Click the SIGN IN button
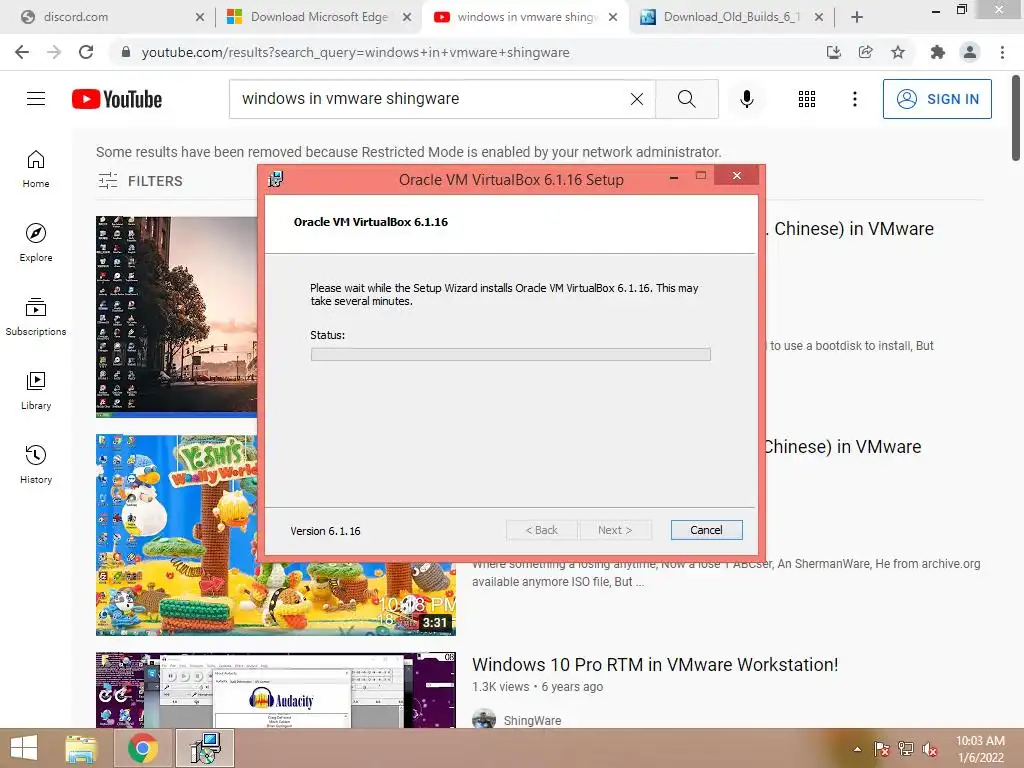The image size is (1024, 768). (x=937, y=99)
